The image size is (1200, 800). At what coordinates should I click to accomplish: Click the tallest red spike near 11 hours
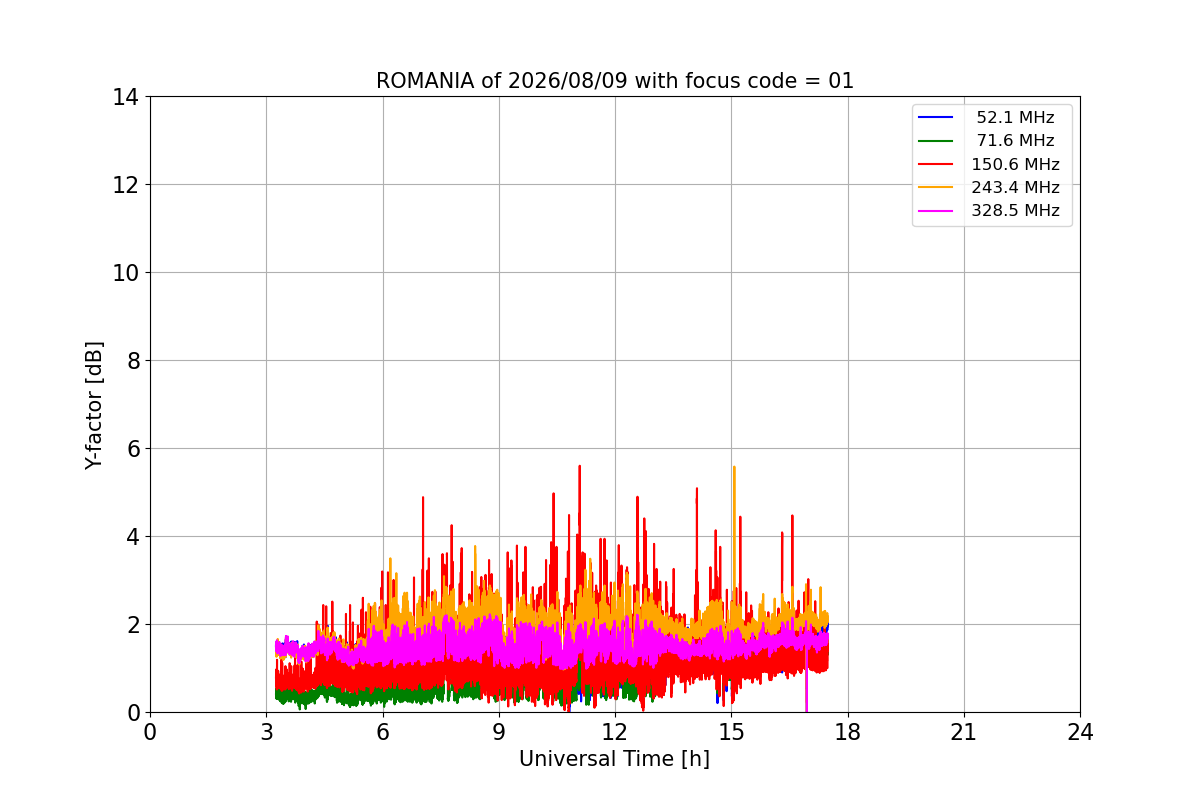[x=579, y=467]
